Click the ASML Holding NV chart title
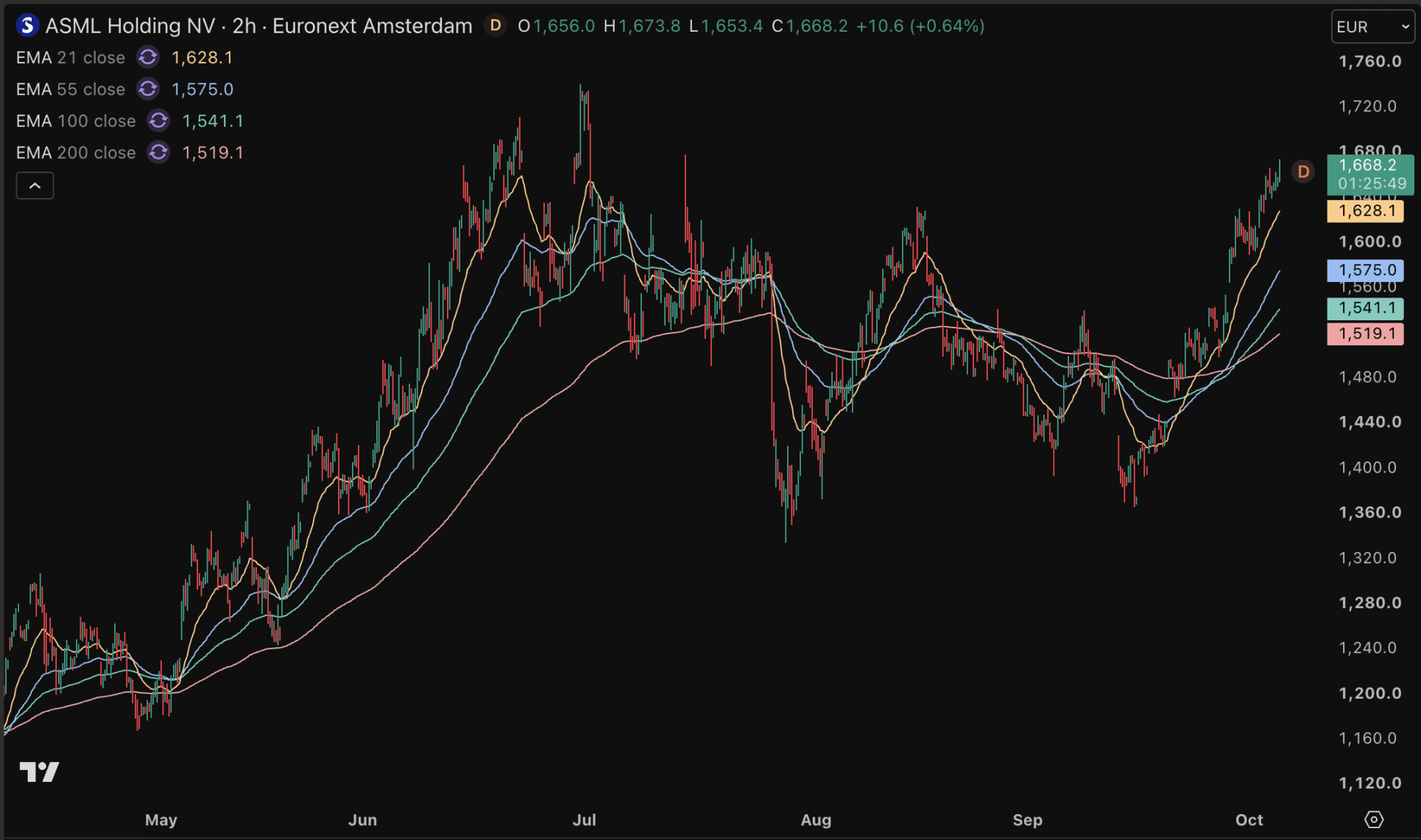 click(259, 26)
